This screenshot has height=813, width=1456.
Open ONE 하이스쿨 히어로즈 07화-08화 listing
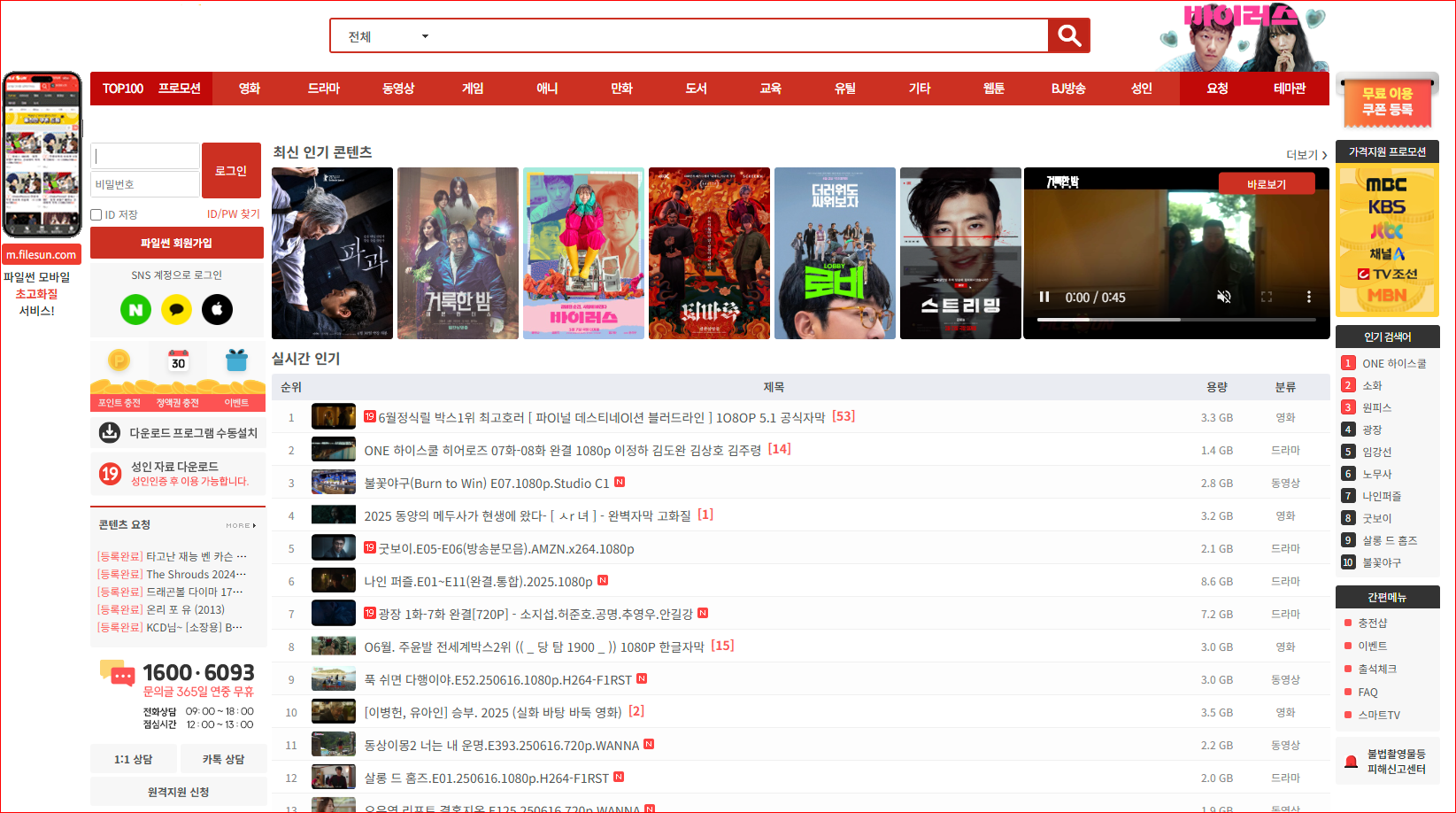(x=563, y=450)
